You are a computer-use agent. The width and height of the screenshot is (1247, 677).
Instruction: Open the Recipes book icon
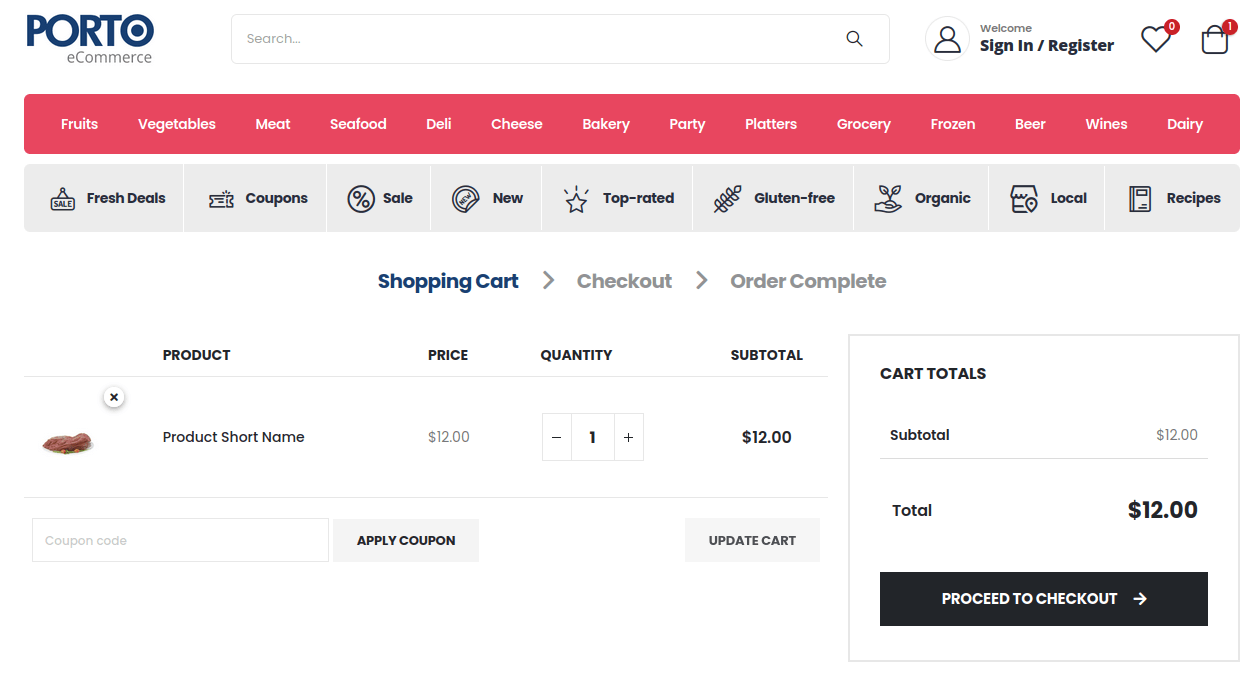1139,198
